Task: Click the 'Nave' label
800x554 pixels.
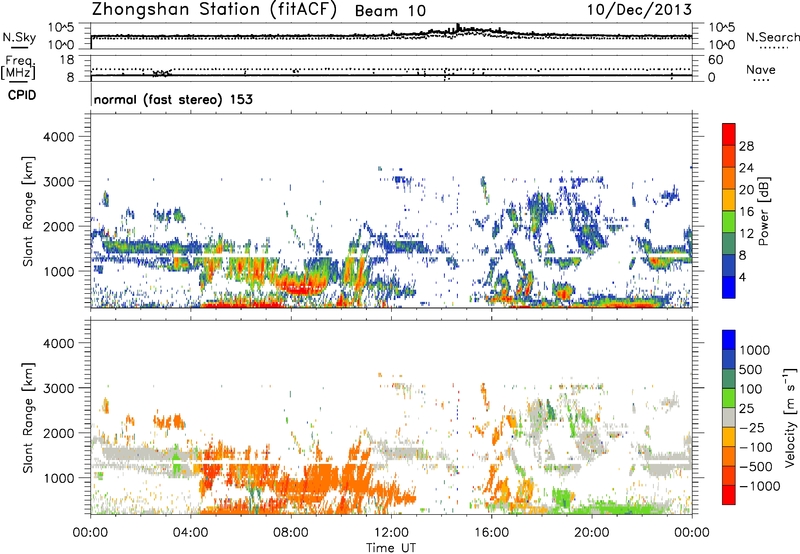Action: pyautogui.click(x=761, y=69)
